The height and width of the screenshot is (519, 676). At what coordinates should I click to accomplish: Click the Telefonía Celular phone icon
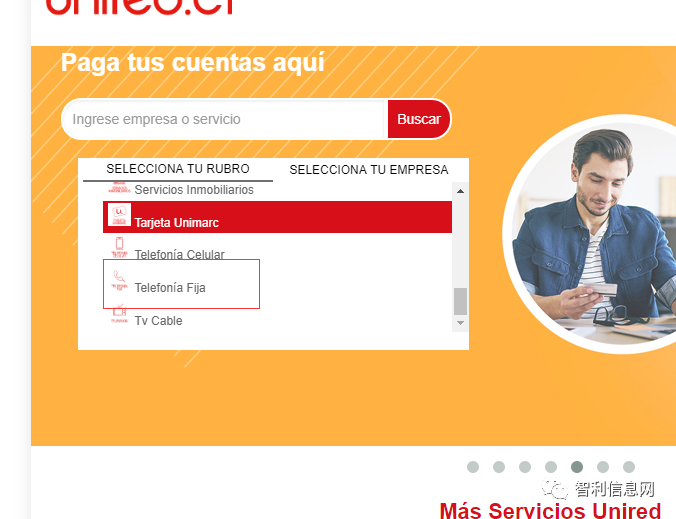pos(119,247)
